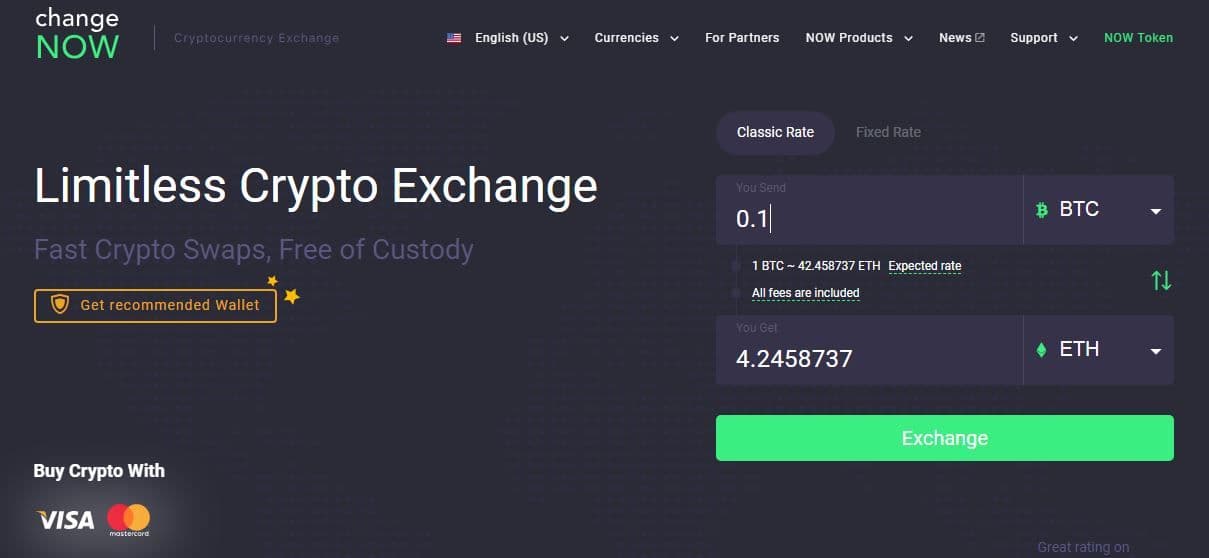Switch to Classic Rate
The height and width of the screenshot is (558, 1209).
click(x=775, y=132)
